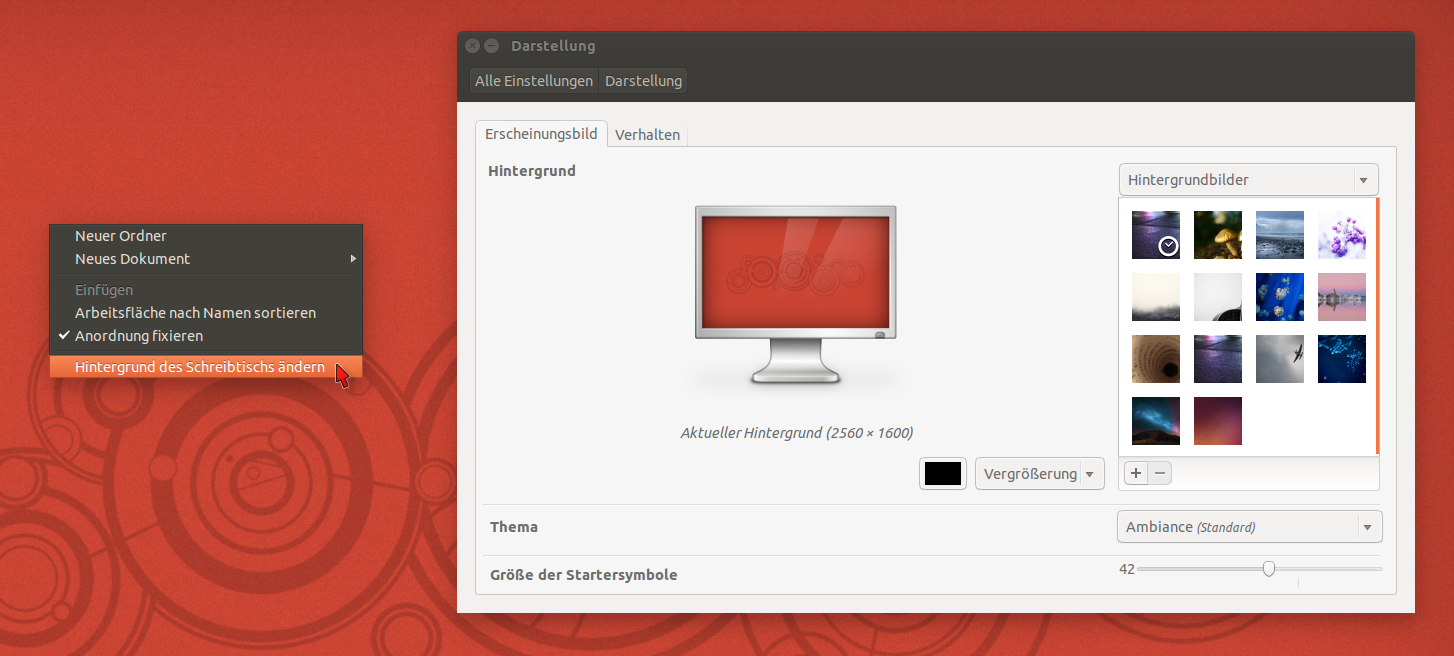Click Arbeitsfläche nach Namen sortieren

tap(206, 313)
